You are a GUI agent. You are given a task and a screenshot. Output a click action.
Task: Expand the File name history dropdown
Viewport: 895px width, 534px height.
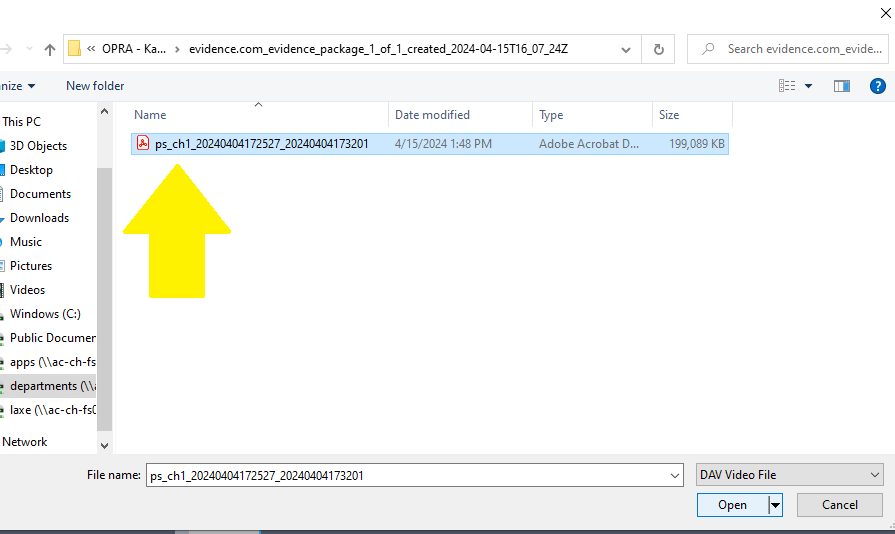[x=674, y=475]
